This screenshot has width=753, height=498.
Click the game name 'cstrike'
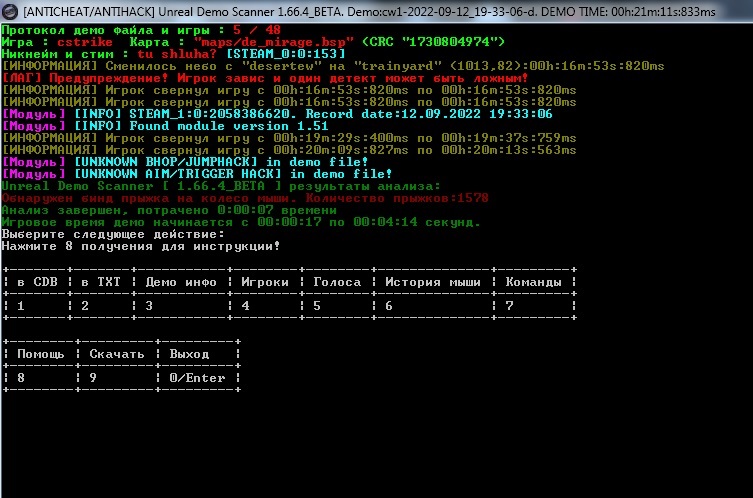coord(85,42)
